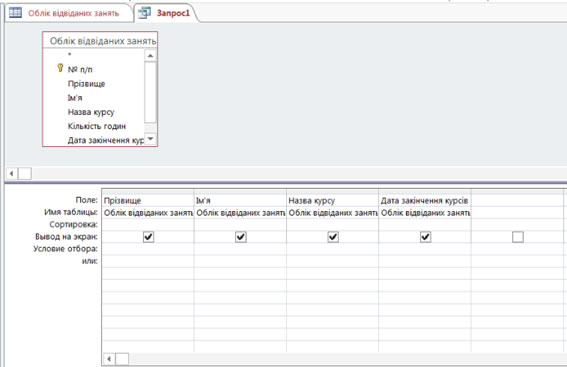Click the Ім'я field cell in the grid

(240, 200)
